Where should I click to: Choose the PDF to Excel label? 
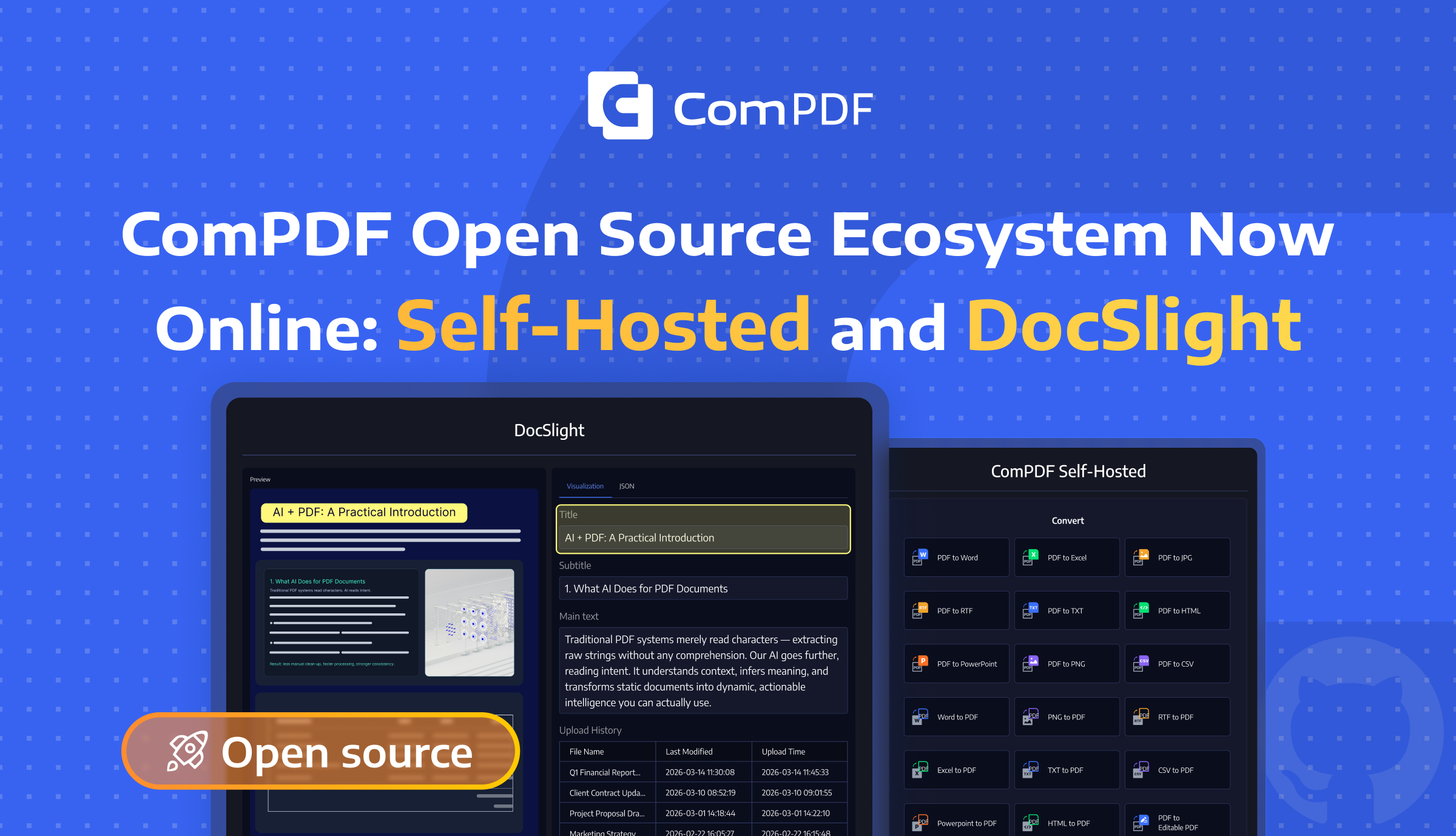point(1067,558)
